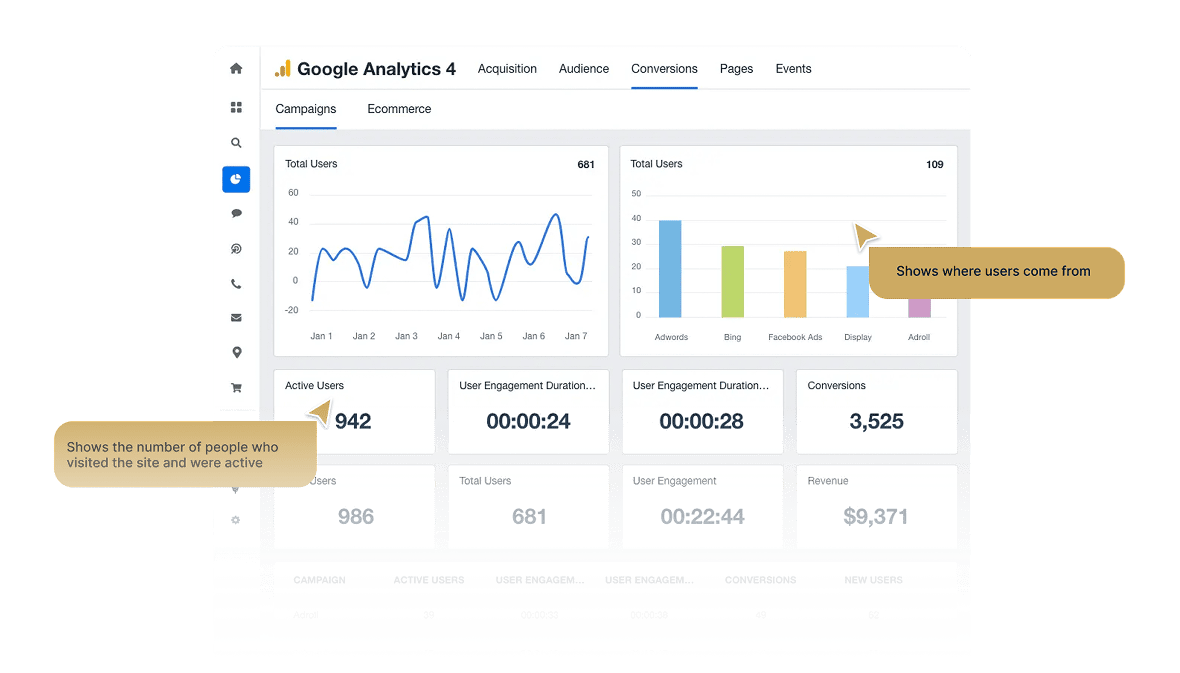Viewport: 1180px width, 673px height.
Task: Click the 986 users value
Action: (x=356, y=516)
